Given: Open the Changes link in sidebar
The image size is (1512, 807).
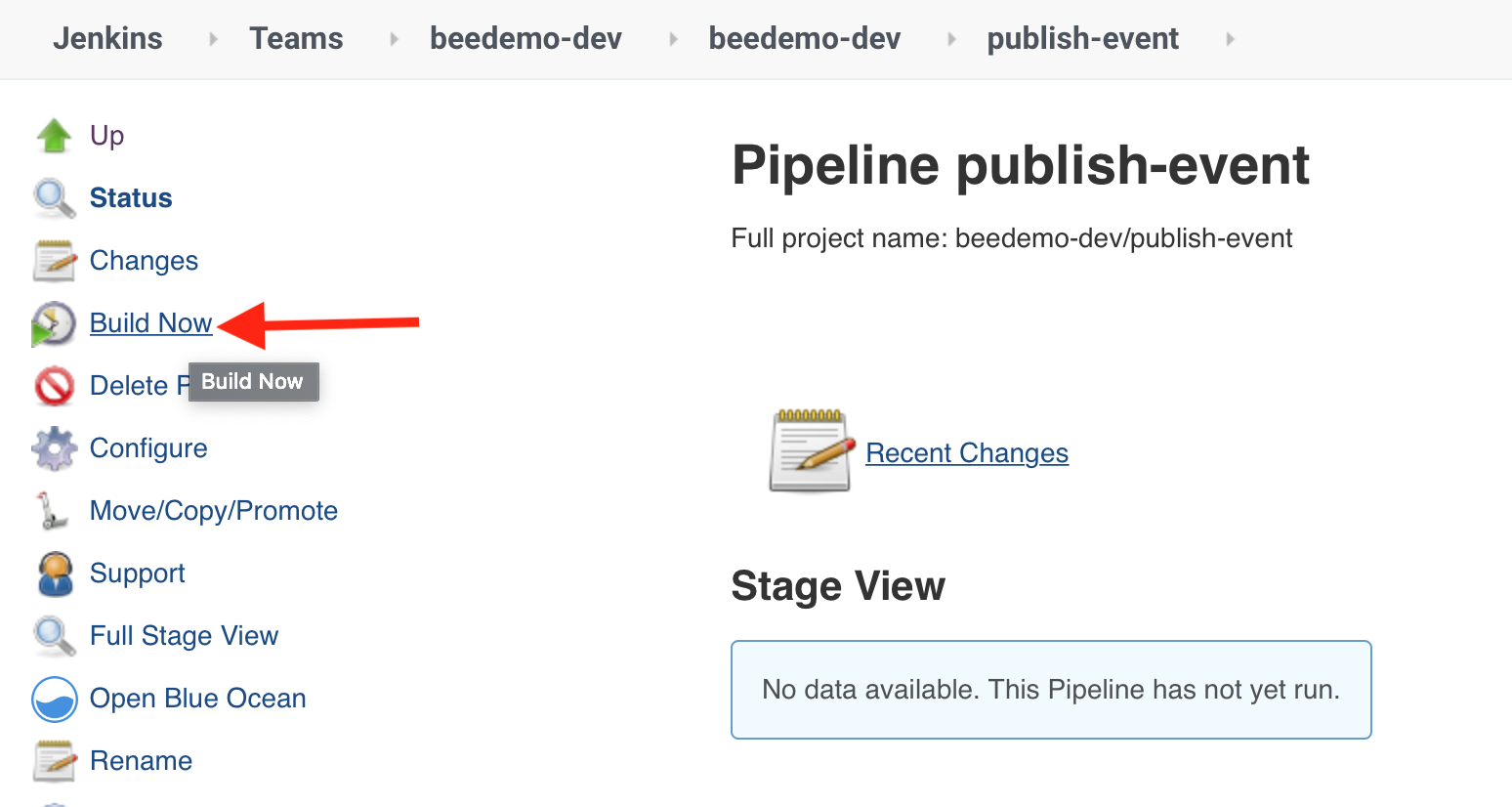Looking at the screenshot, I should [144, 261].
